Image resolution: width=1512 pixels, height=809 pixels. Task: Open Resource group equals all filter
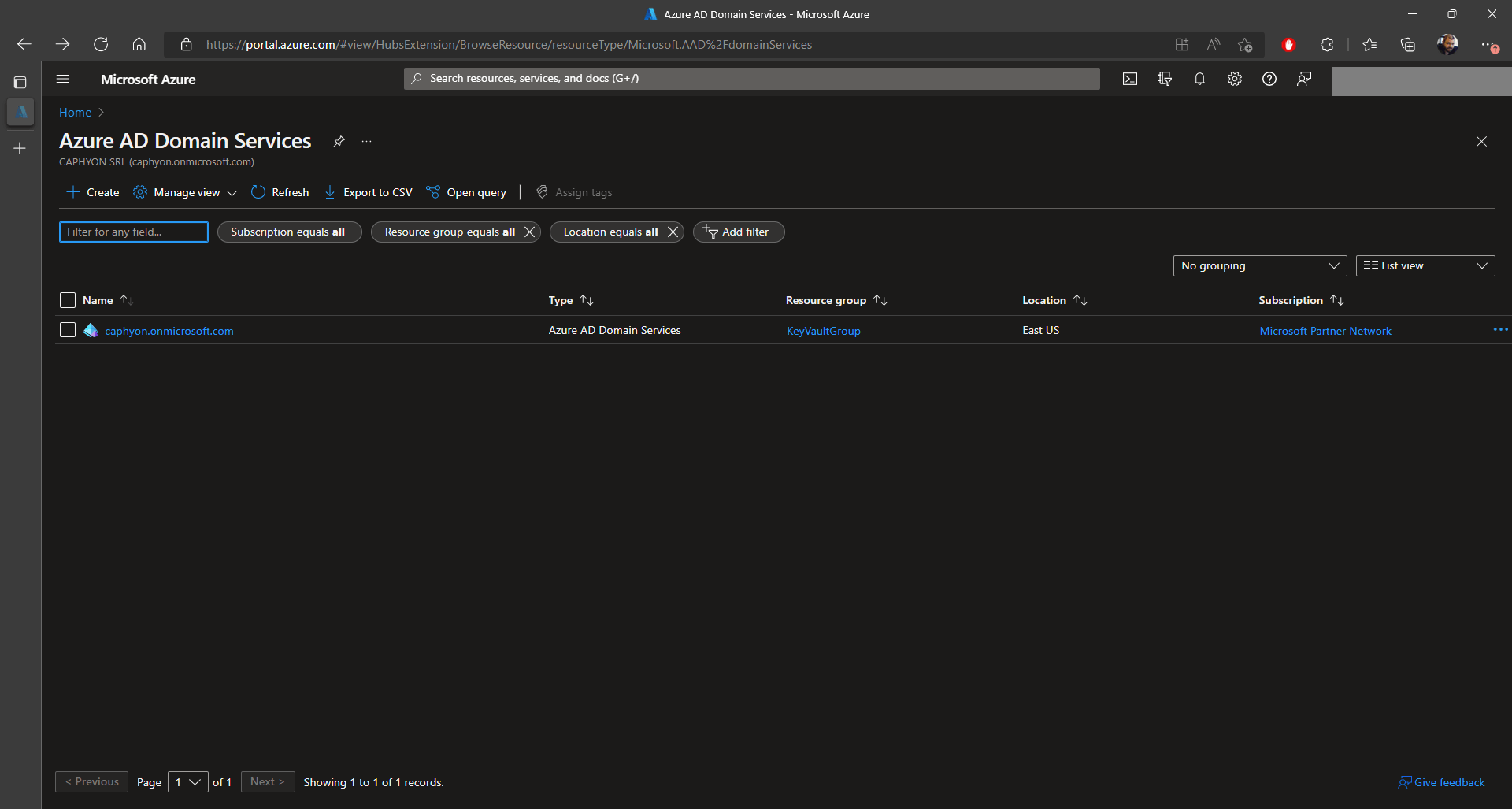pyautogui.click(x=449, y=232)
